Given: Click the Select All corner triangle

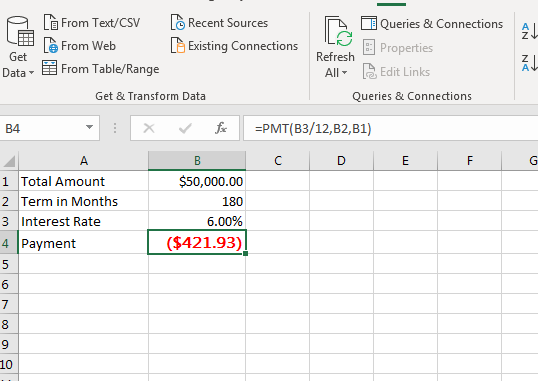Looking at the screenshot, I should tap(9, 161).
